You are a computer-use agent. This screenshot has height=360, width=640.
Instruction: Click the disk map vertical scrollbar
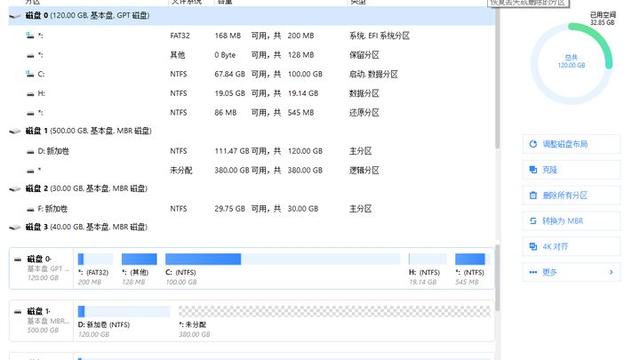coord(497,278)
